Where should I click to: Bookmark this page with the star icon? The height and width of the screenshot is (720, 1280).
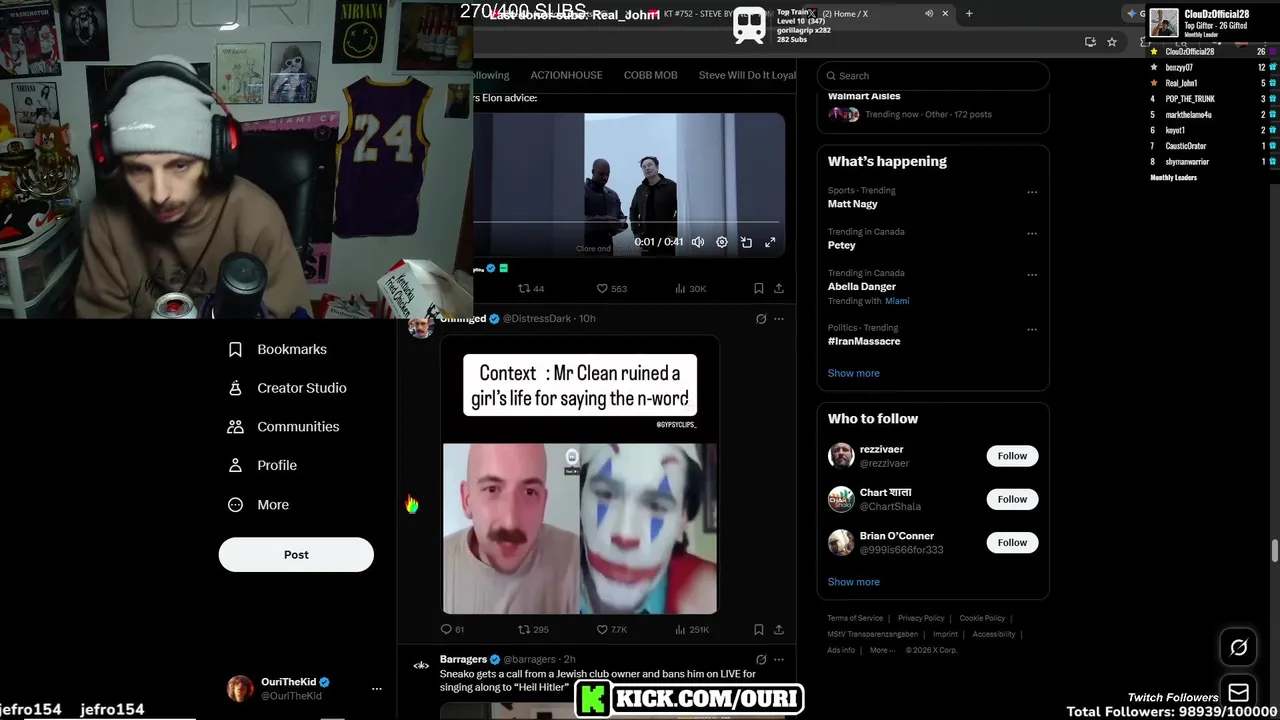[x=1112, y=42]
